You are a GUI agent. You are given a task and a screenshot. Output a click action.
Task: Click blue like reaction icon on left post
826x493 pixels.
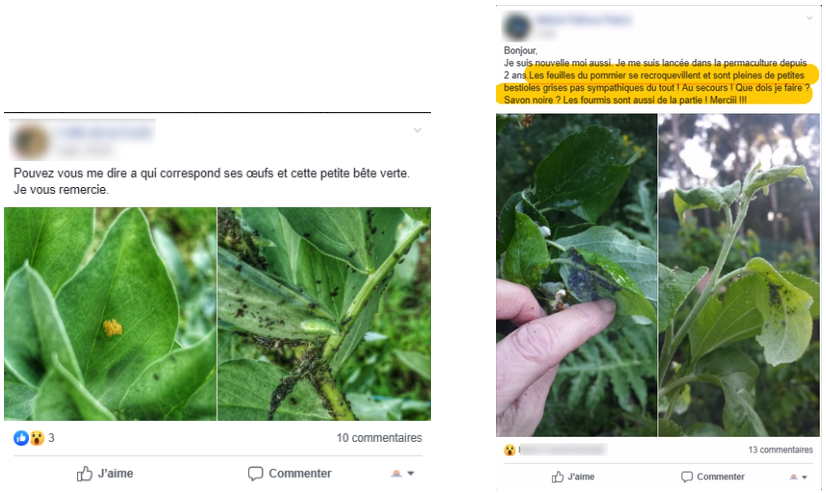pyautogui.click(x=21, y=438)
